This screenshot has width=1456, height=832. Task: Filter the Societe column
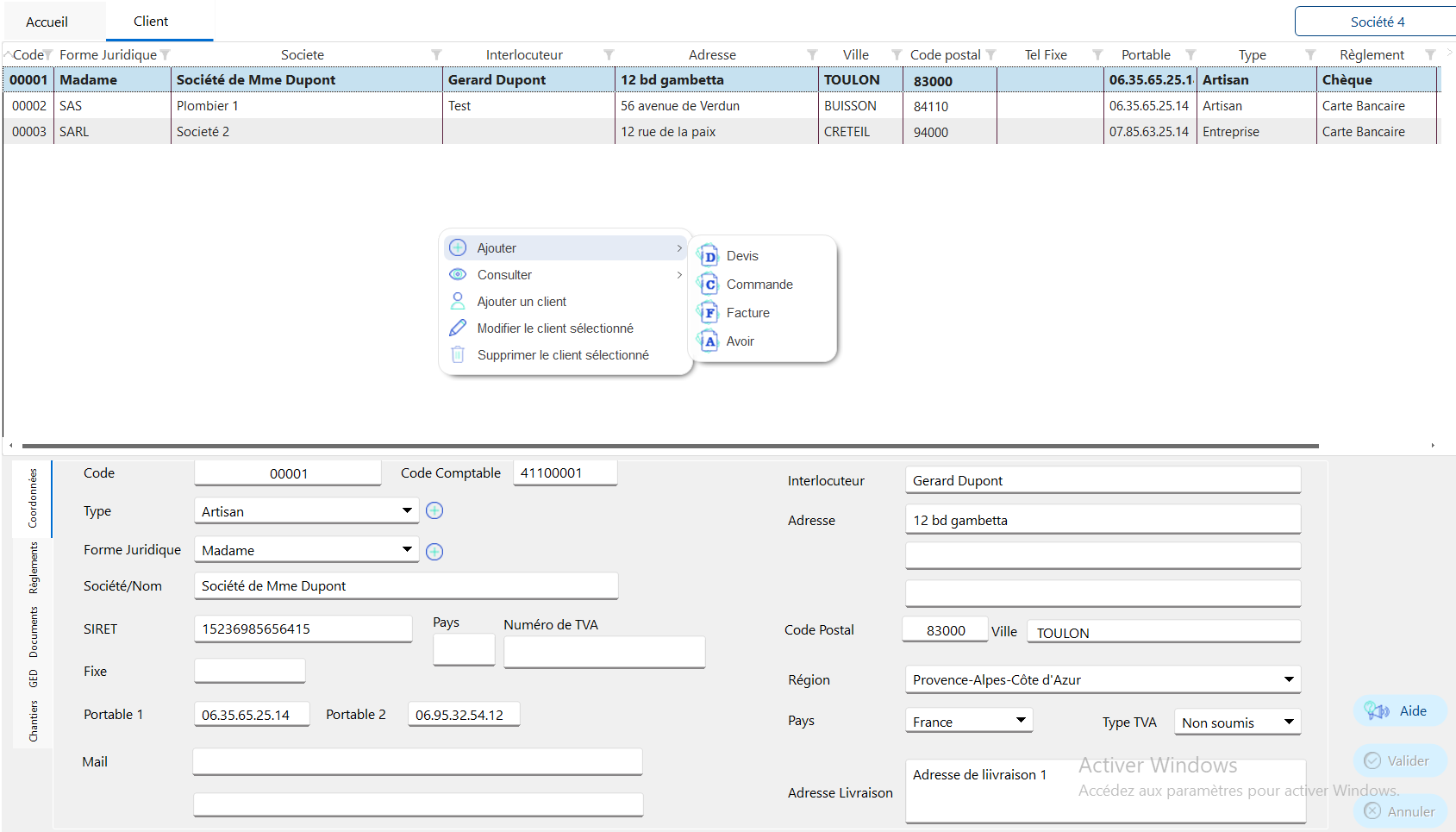coord(436,54)
